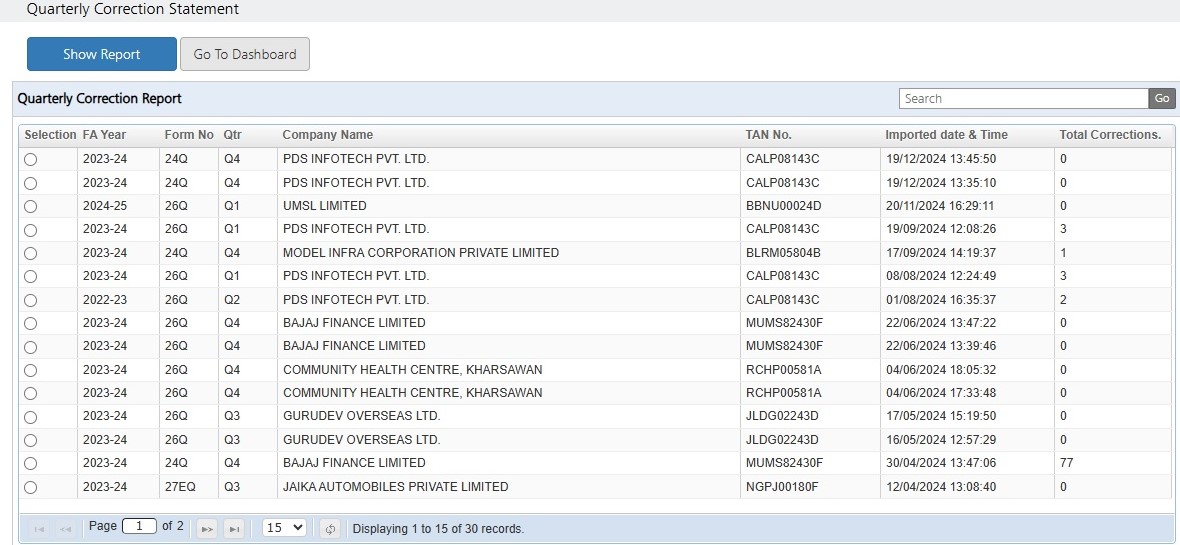Click the Go To Dashboard button
This screenshot has width=1180, height=545.
click(x=245, y=54)
